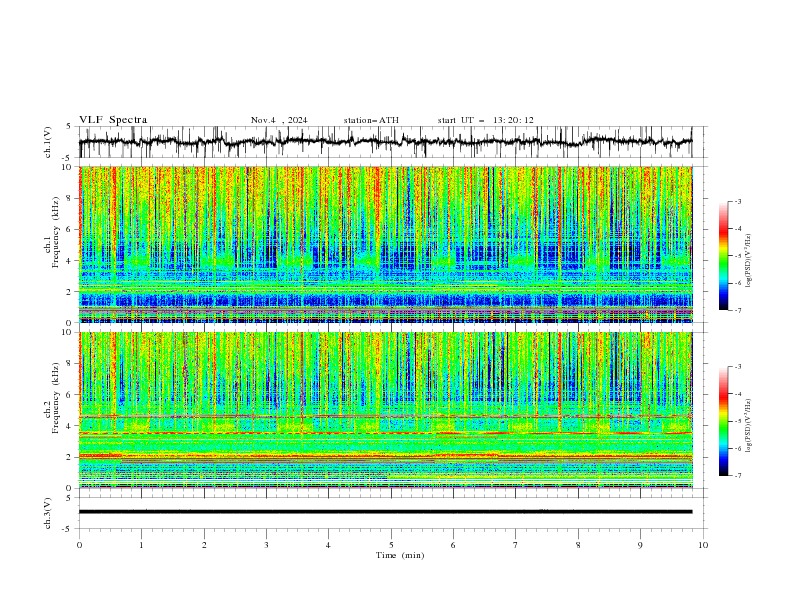Image resolution: width=792 pixels, height=612 pixels.
Task: Click time axis tick label '7'
Action: pyautogui.click(x=516, y=545)
